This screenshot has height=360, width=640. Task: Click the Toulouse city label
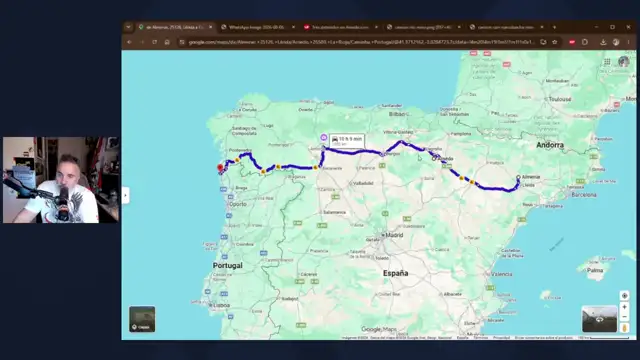(x=560, y=99)
